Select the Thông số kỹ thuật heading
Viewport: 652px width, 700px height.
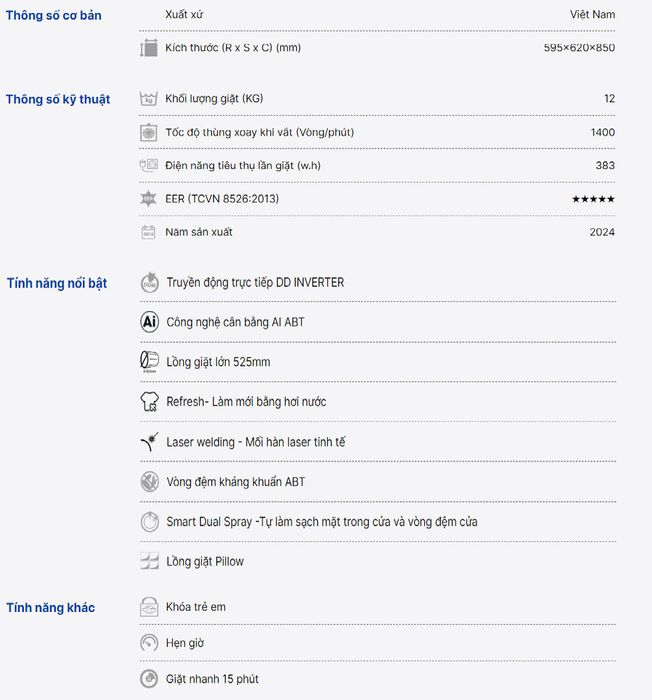[x=58, y=100]
